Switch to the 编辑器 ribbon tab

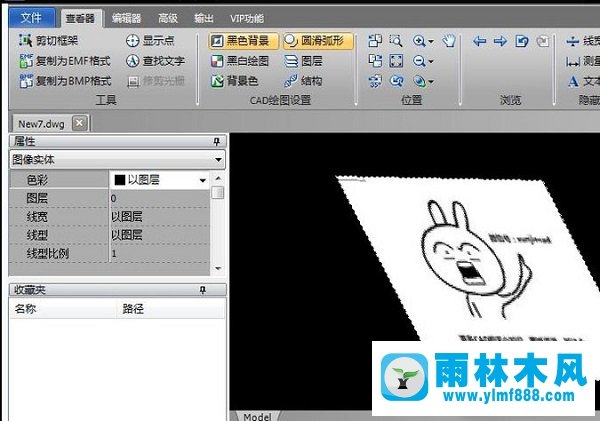point(126,18)
